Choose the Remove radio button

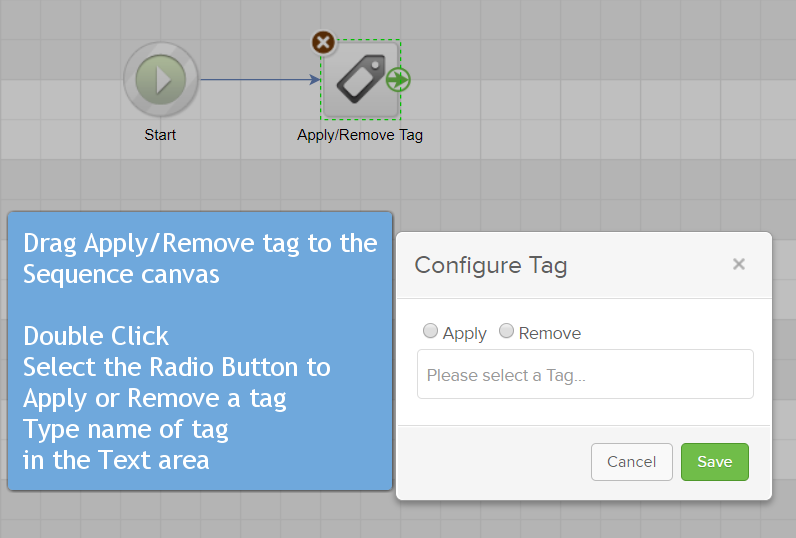[506, 331]
